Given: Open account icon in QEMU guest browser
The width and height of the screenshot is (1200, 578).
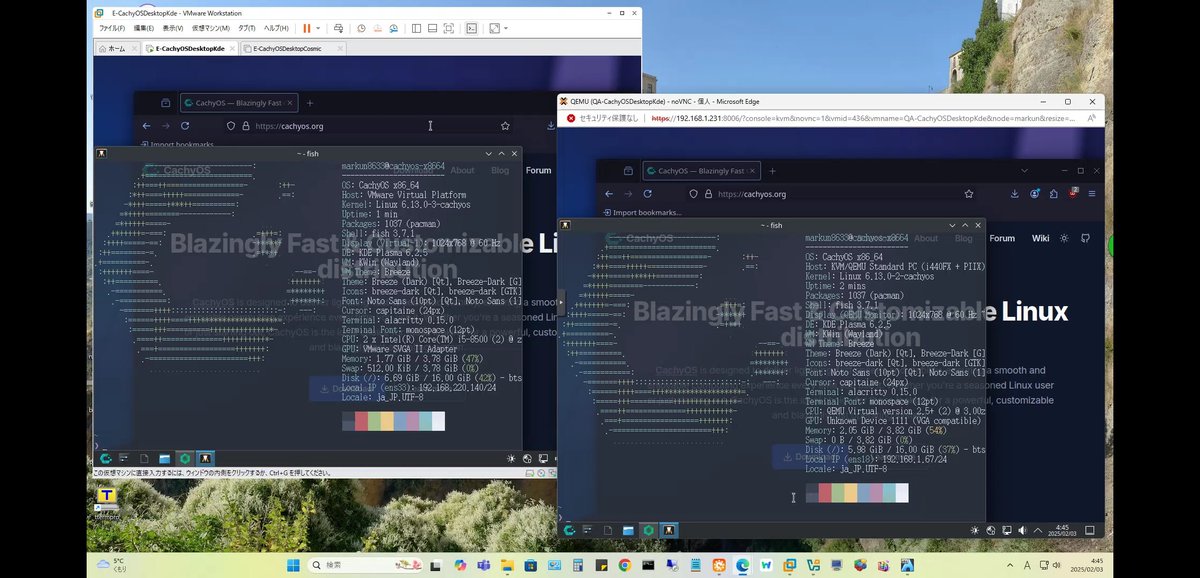Looking at the screenshot, I should 1034,194.
